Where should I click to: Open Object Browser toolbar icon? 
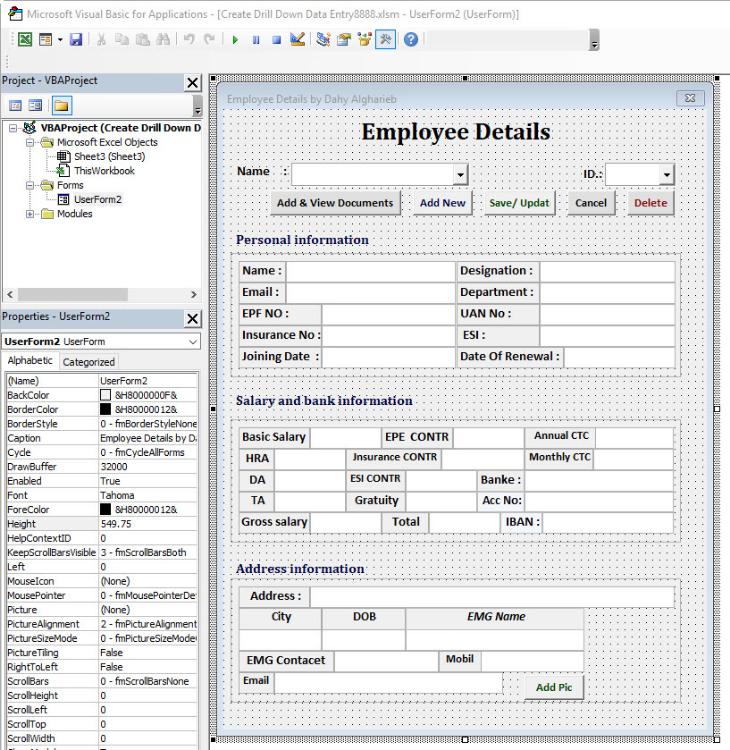coord(365,39)
